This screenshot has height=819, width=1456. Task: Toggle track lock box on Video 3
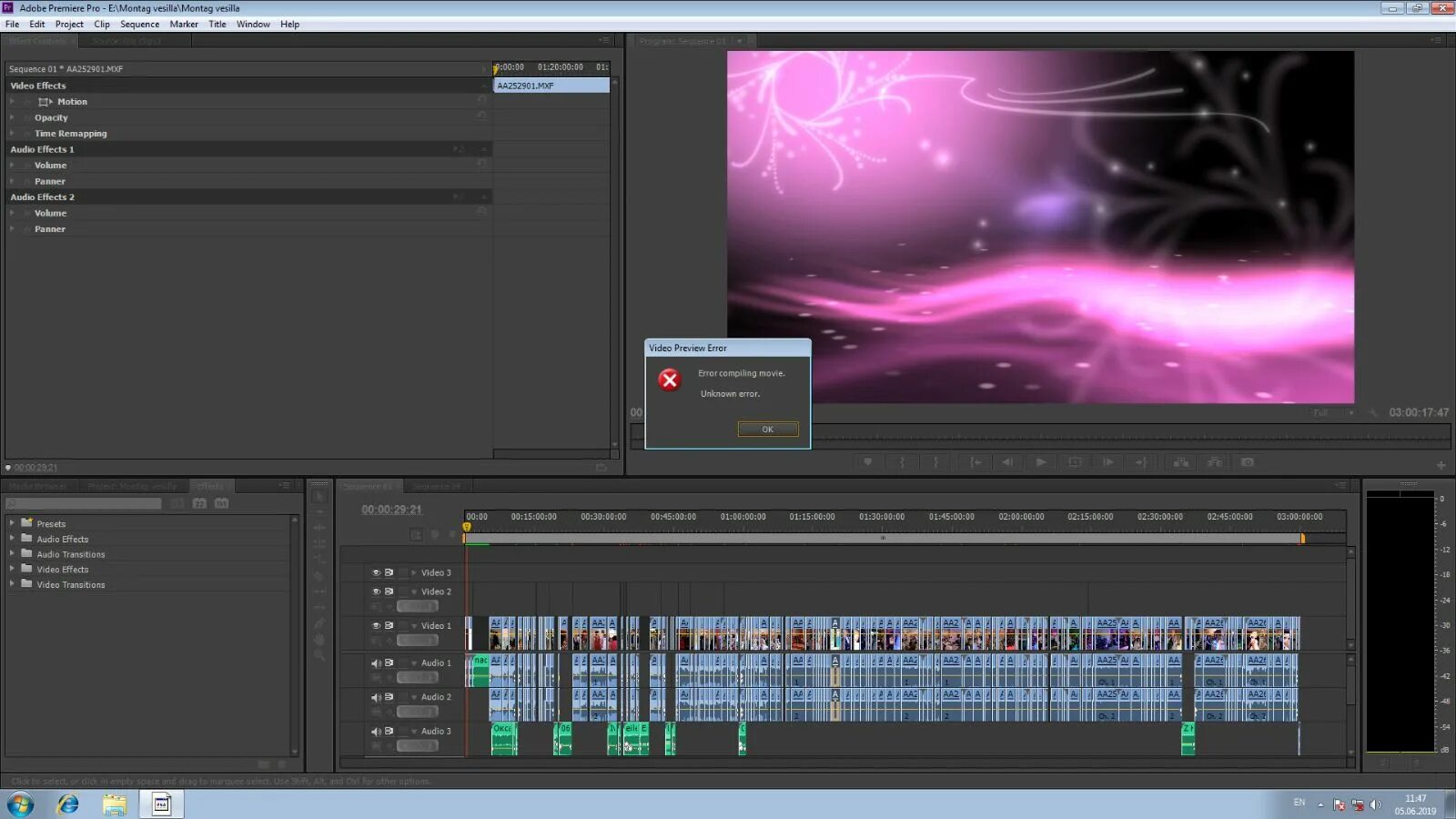click(x=402, y=572)
